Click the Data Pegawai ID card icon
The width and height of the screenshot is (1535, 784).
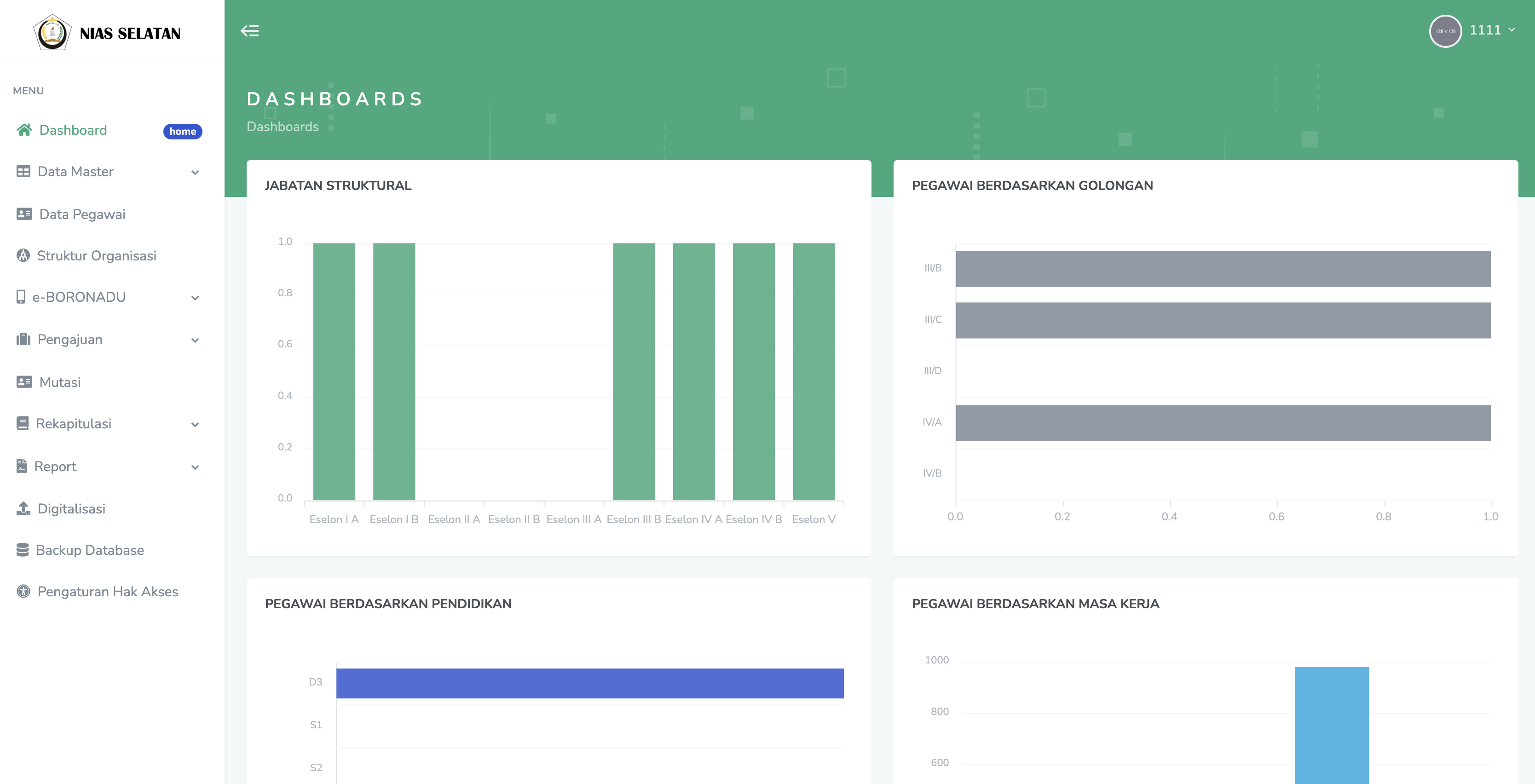click(x=24, y=214)
